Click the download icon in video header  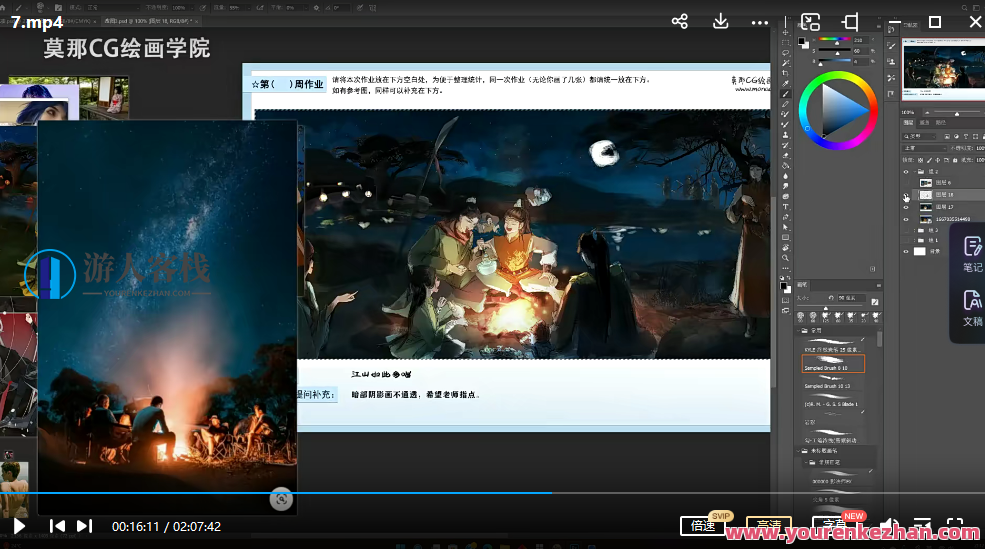tap(720, 22)
